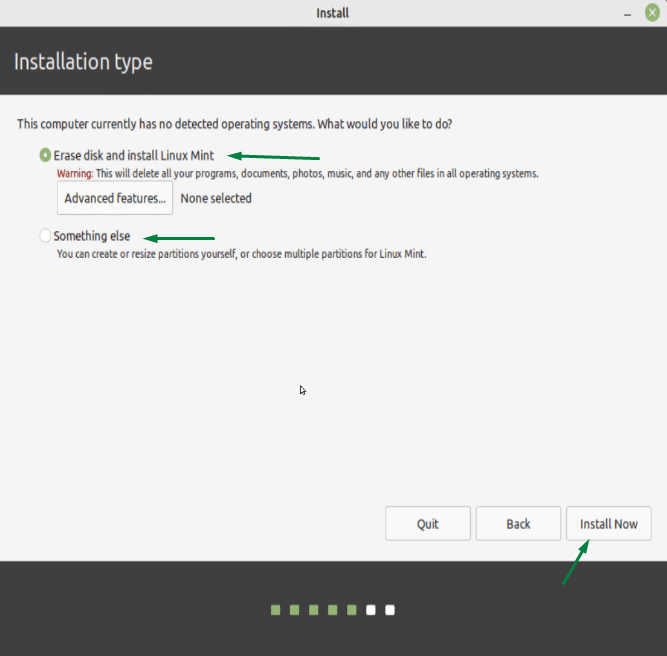Screen dimensions: 667x656
Task: Open the Advanced features... dialog
Action: click(x=115, y=198)
